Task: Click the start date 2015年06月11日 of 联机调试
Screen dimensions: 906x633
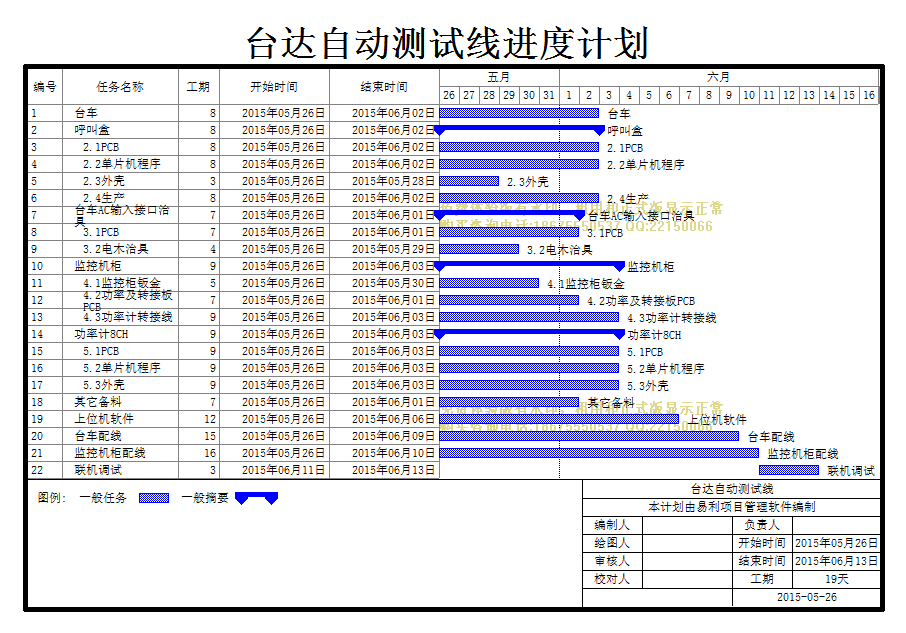Action: click(283, 470)
